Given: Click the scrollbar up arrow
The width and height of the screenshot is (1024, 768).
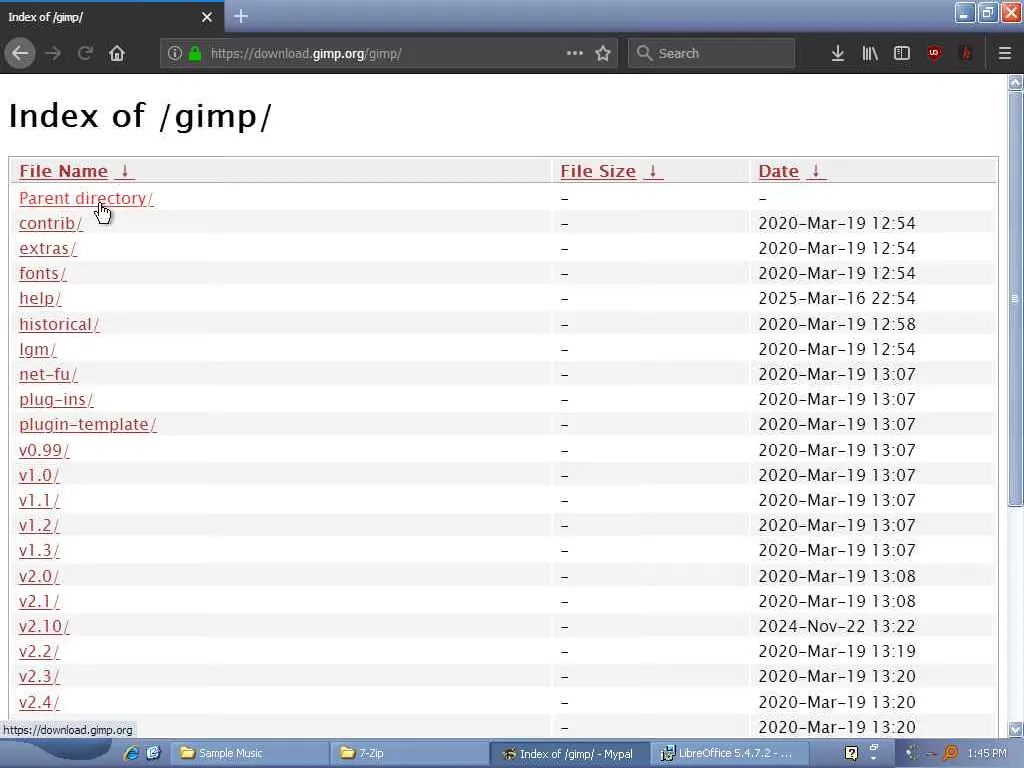Looking at the screenshot, I should pos(1016,82).
